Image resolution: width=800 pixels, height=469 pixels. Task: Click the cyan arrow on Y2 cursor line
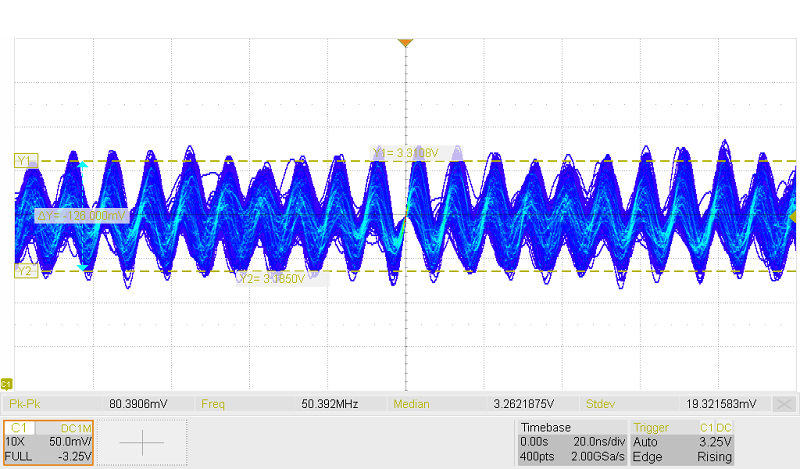[82, 267]
